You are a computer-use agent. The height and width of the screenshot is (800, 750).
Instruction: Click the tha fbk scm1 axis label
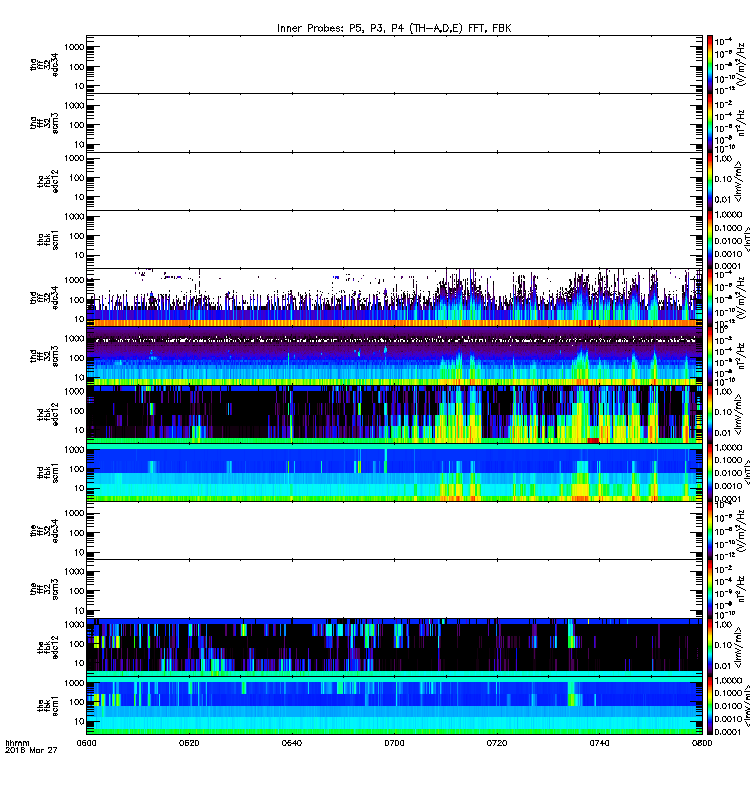click(x=48, y=239)
